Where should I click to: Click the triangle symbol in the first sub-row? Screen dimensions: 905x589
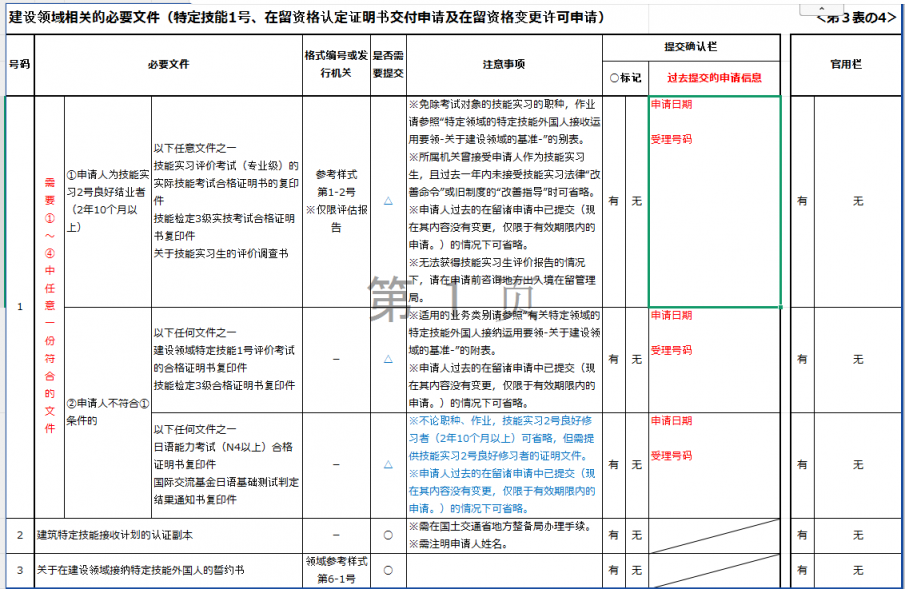point(387,201)
